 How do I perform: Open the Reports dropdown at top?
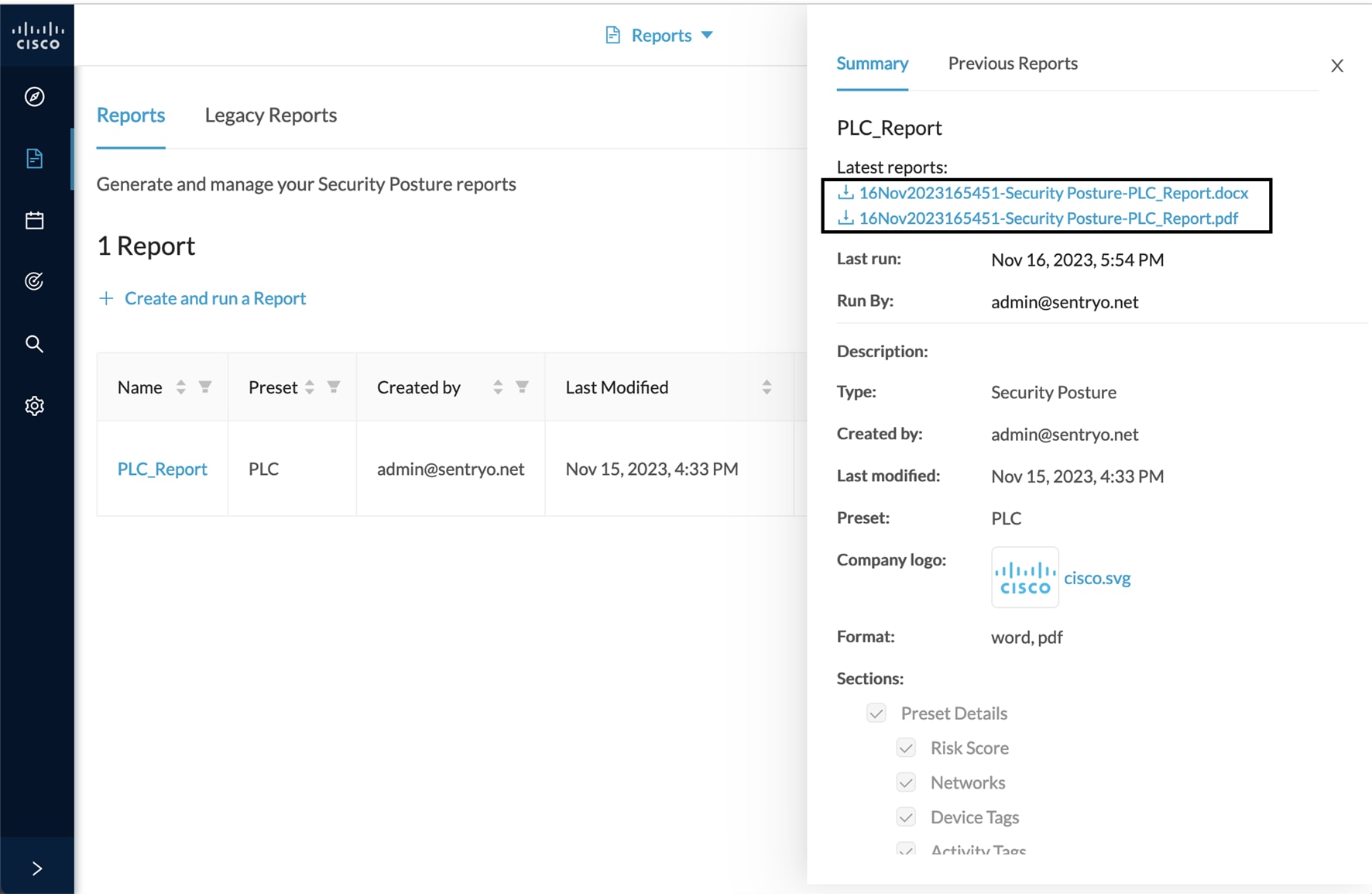(x=660, y=35)
